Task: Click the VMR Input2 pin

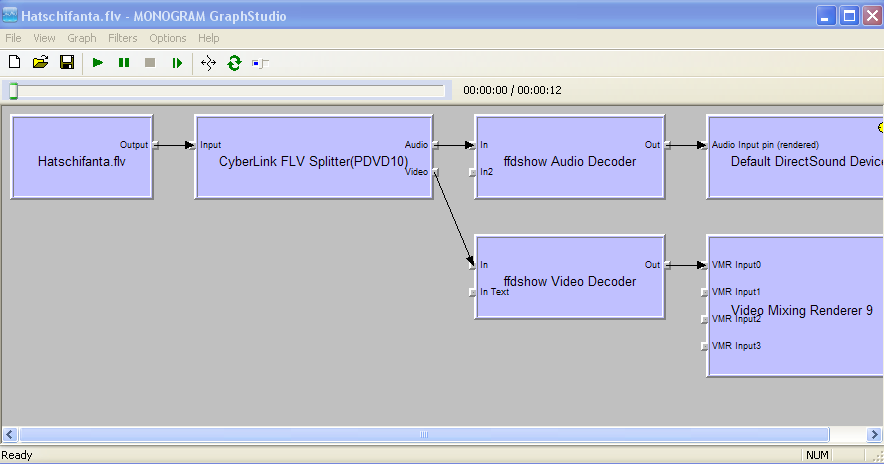Action: [704, 319]
